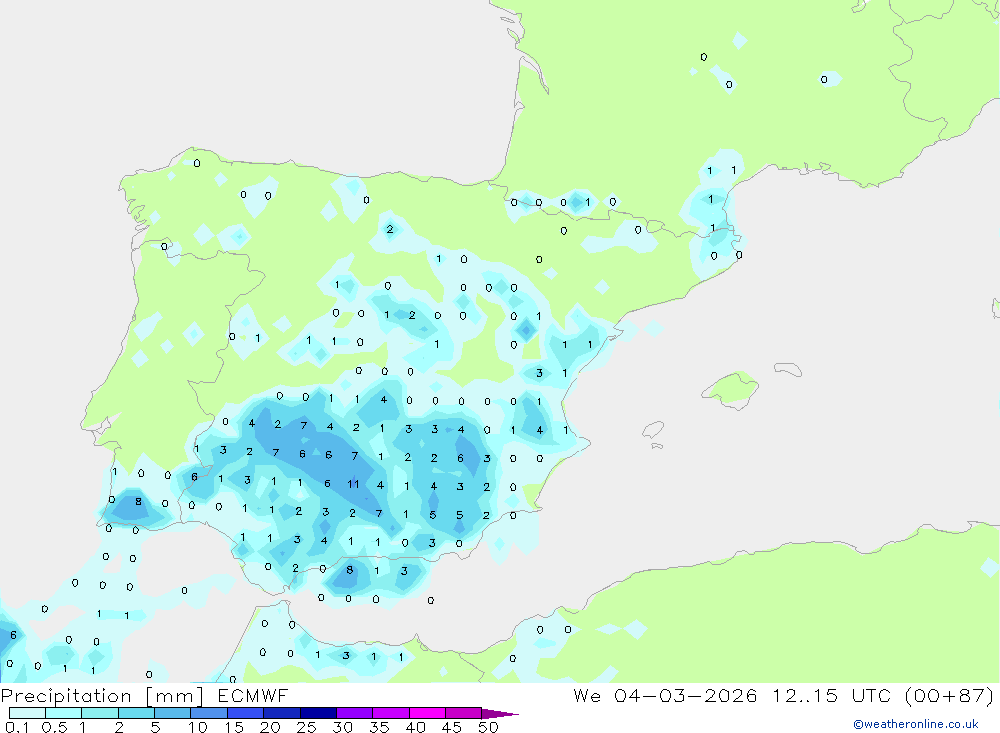Click the legend label "15"
Screen dimensions: 1000x733
234,727
